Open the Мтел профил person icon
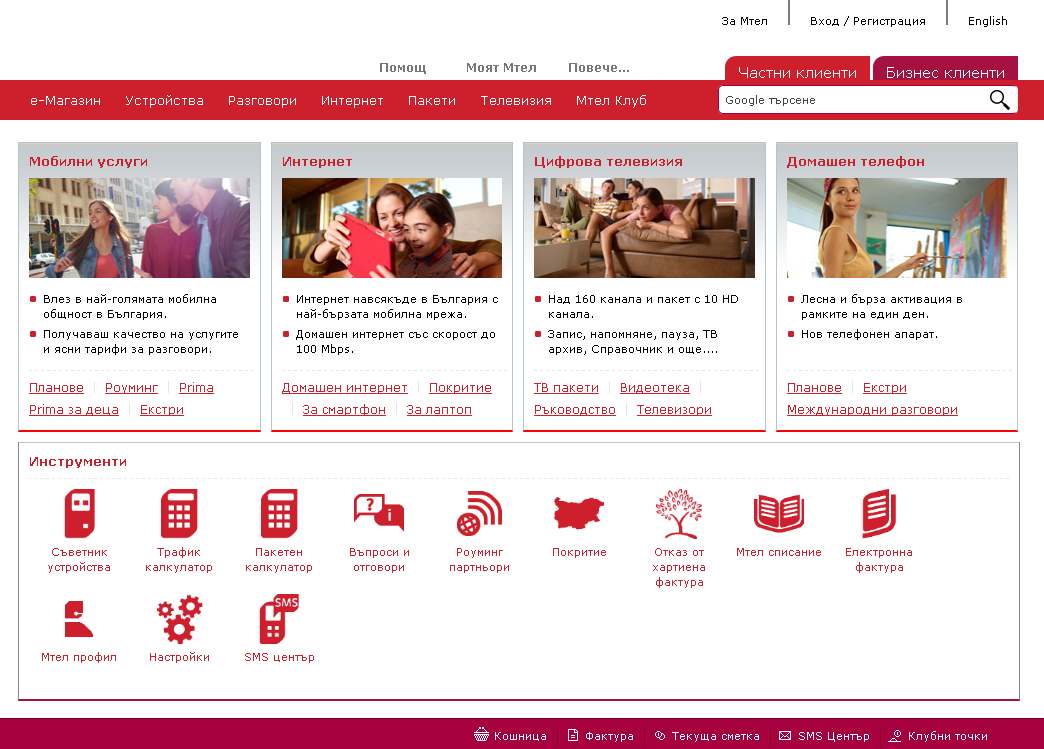 point(79,619)
